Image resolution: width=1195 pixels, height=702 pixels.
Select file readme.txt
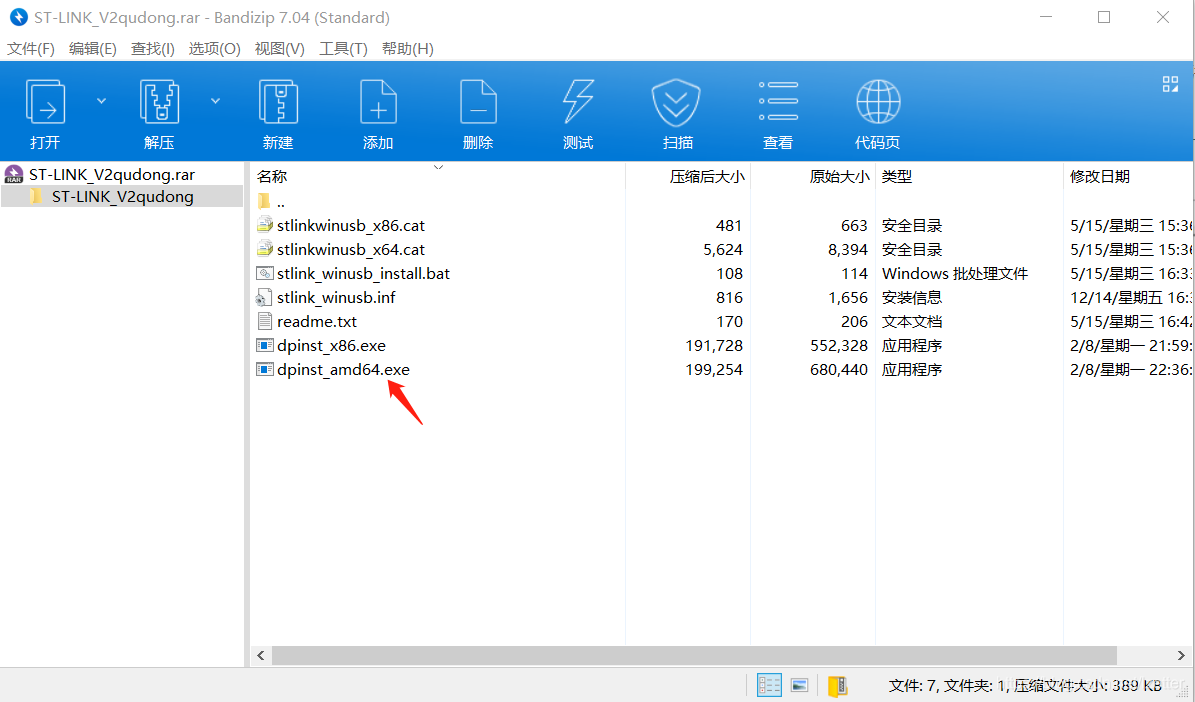tap(317, 322)
